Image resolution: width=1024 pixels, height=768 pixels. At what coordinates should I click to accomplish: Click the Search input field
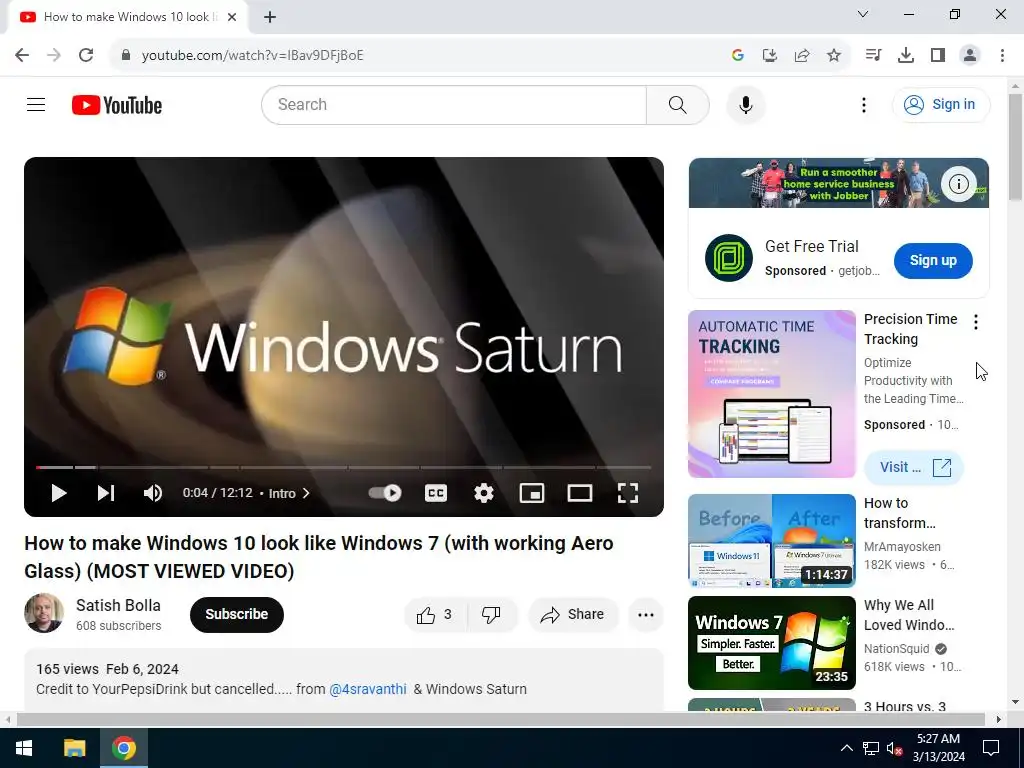click(454, 104)
